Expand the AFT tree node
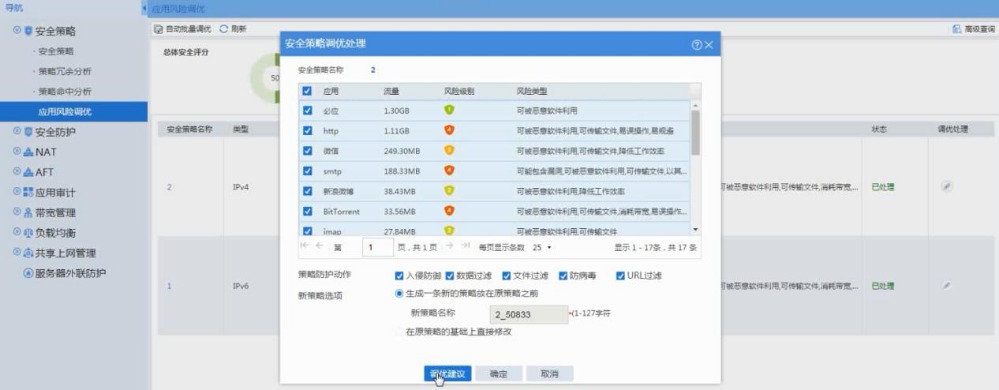The image size is (999, 390). coord(17,172)
